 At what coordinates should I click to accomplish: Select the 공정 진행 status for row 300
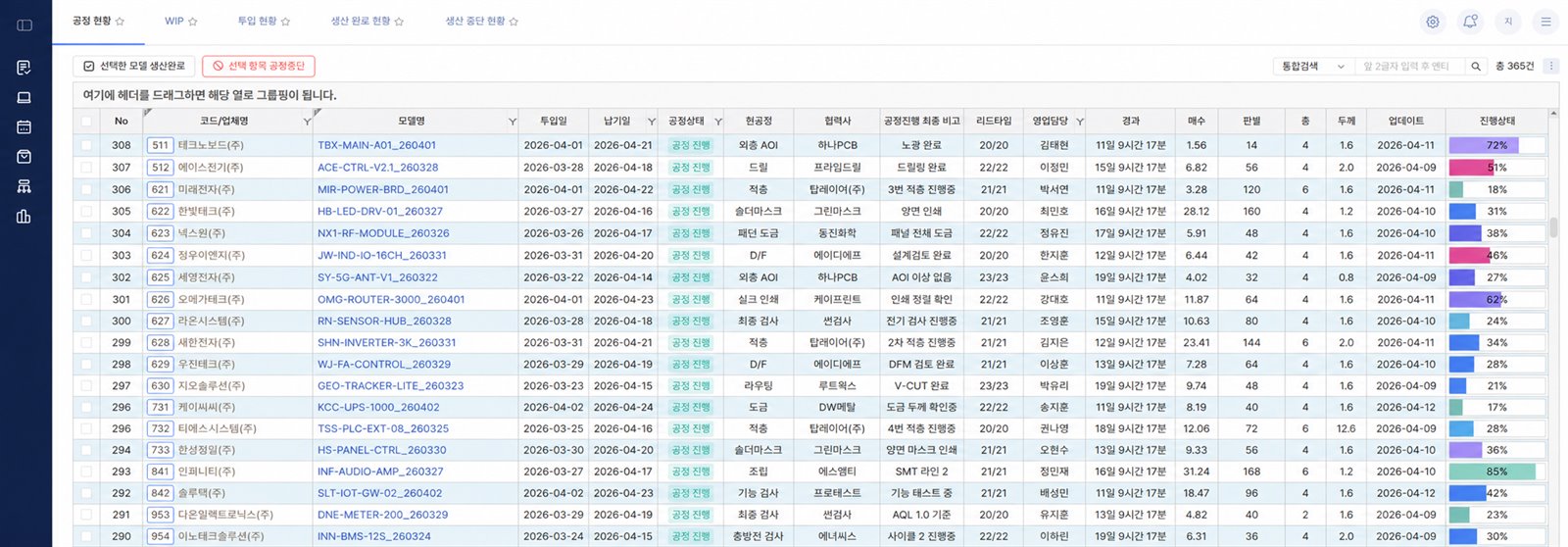click(691, 321)
